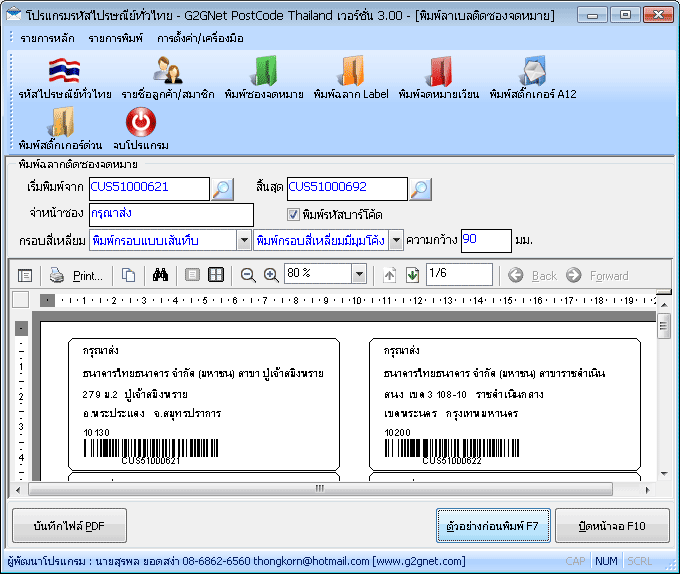Click the page number field 1/6

coord(459,274)
